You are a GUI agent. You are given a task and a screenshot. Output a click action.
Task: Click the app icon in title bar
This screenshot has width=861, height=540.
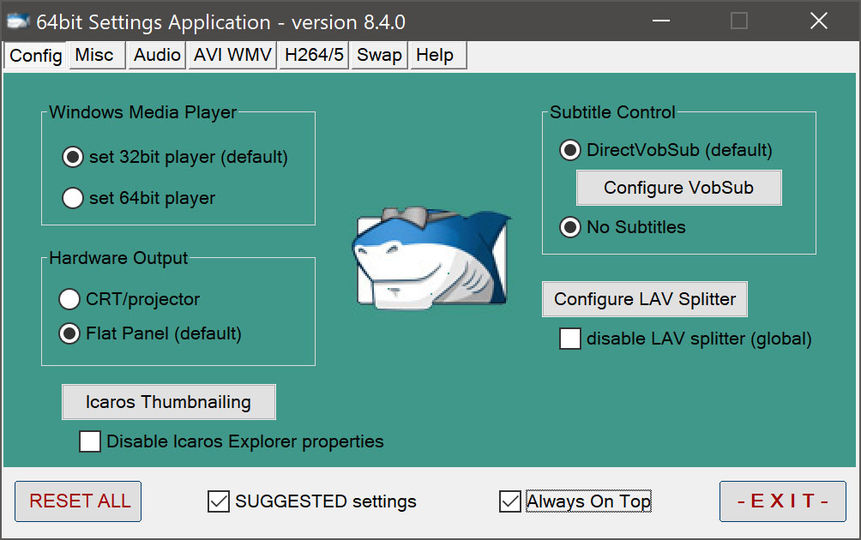(17, 21)
